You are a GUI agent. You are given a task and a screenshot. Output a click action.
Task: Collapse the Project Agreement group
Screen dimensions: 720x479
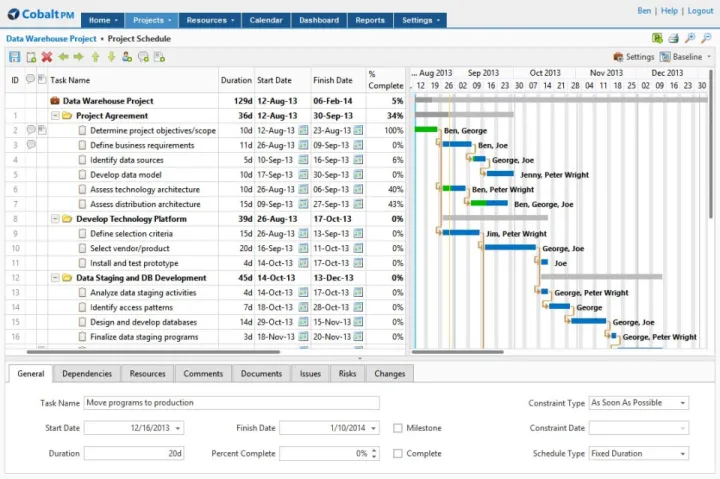(x=55, y=116)
